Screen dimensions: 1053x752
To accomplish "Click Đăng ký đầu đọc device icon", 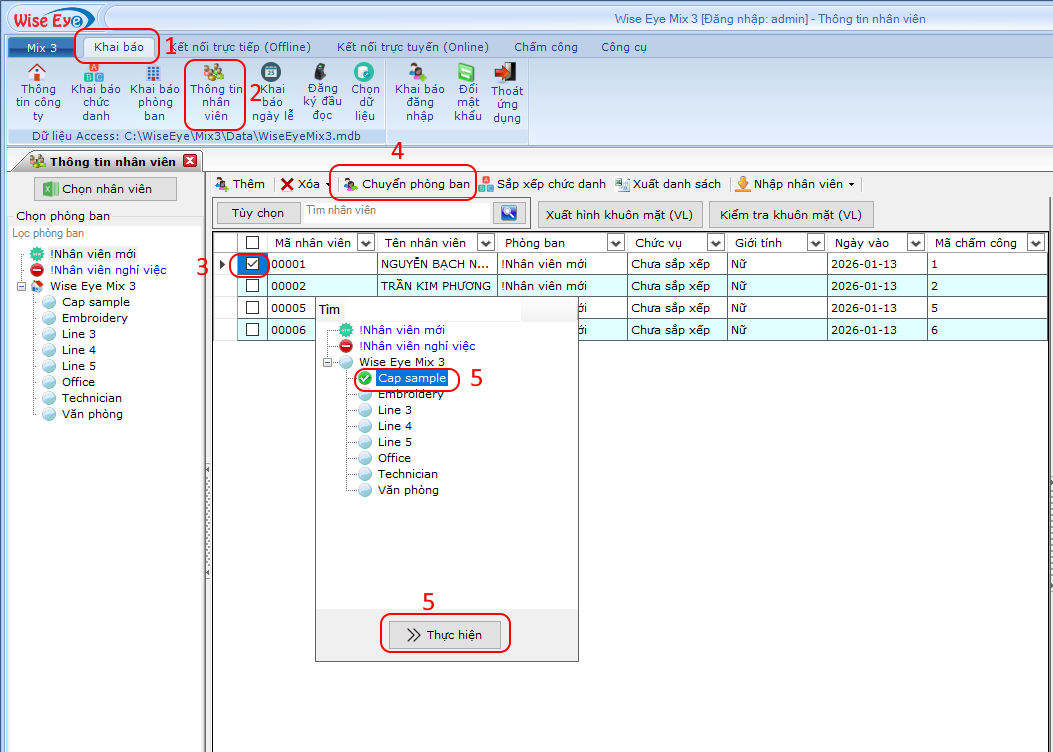I will (321, 72).
